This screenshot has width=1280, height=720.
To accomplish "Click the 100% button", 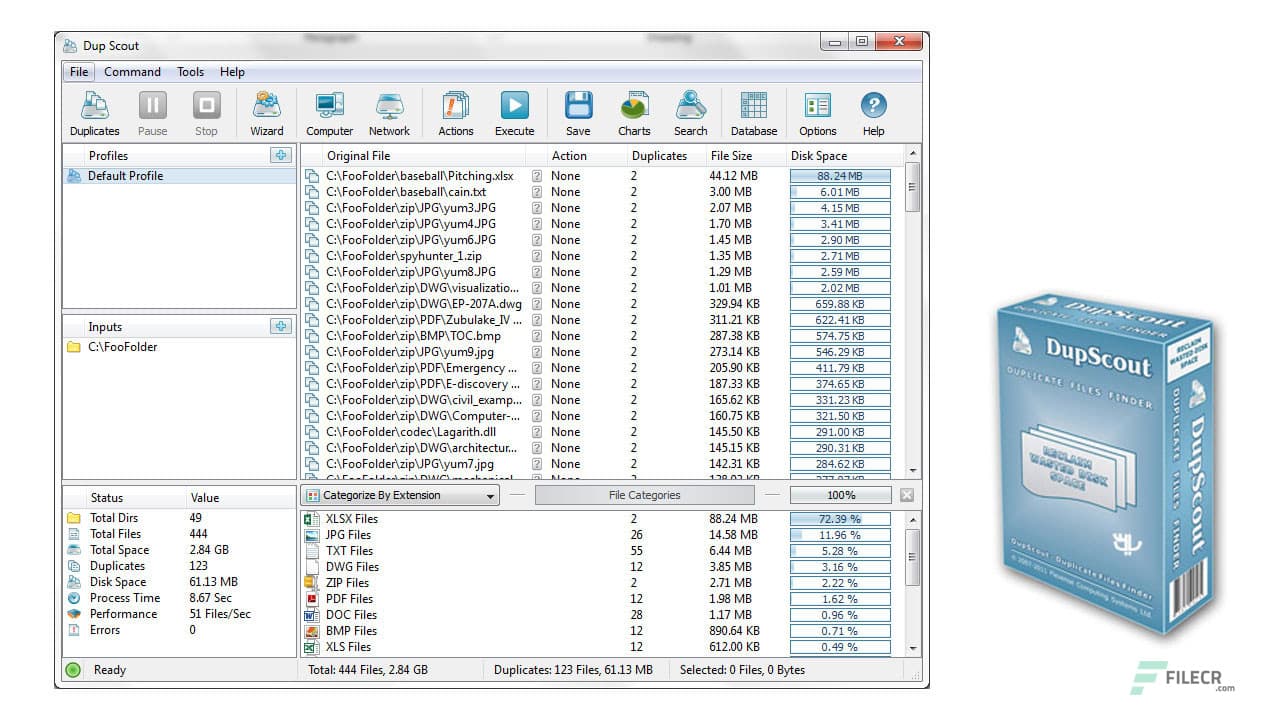I will tap(841, 495).
